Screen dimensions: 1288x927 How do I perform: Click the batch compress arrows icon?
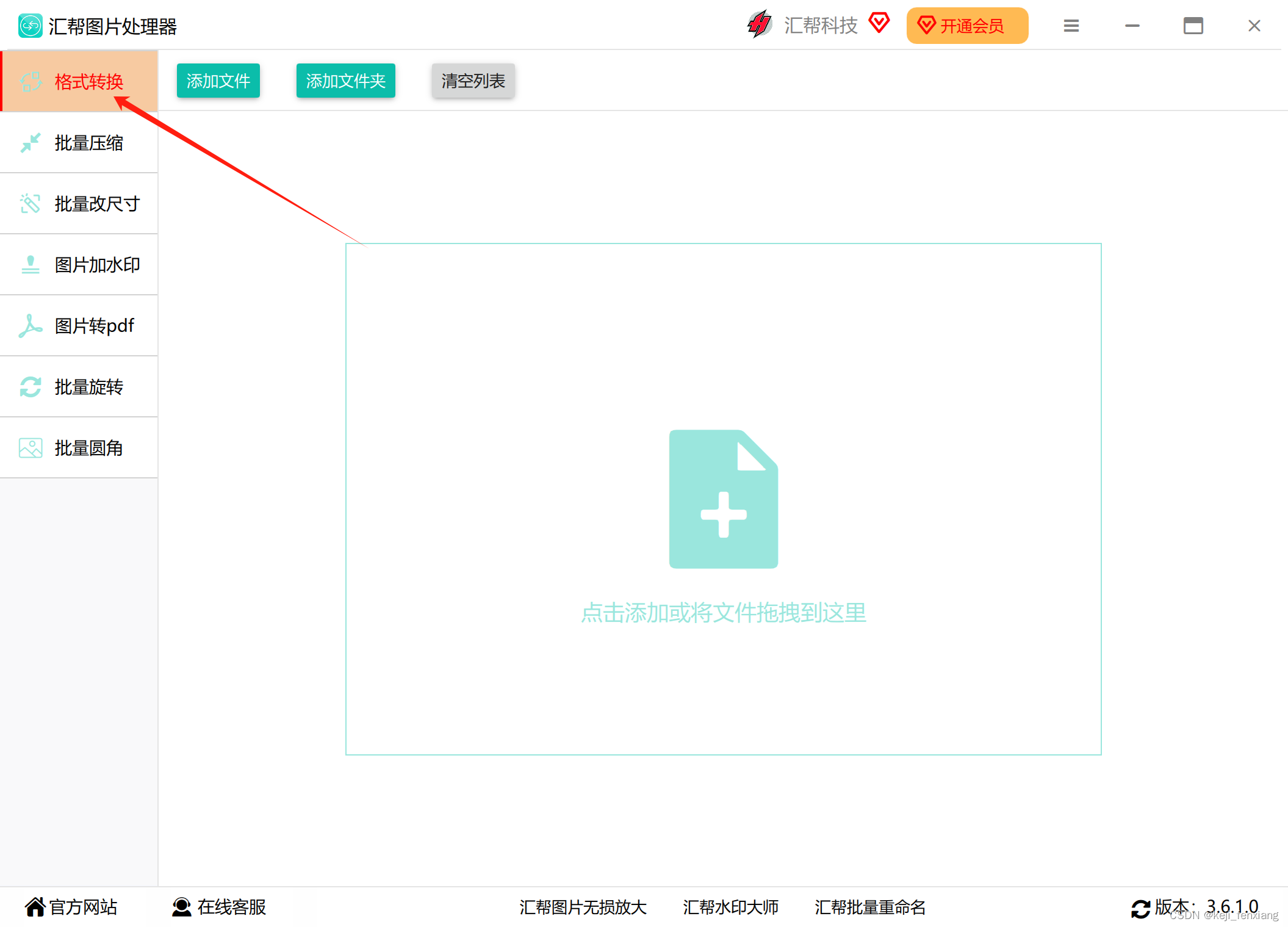pyautogui.click(x=31, y=143)
